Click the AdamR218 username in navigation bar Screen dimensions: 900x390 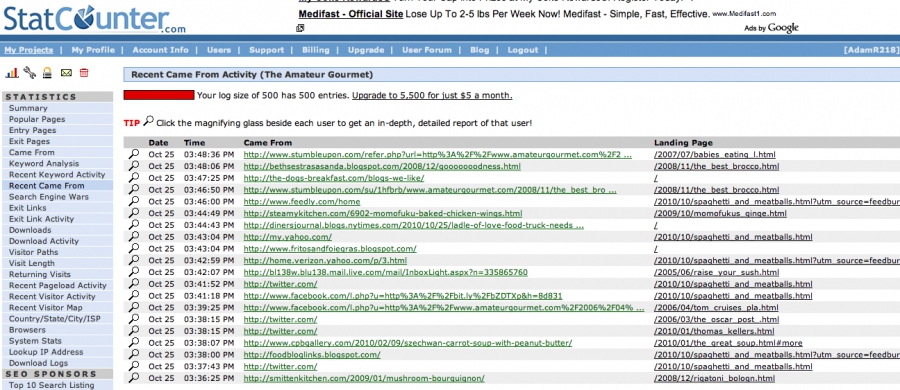coord(871,50)
